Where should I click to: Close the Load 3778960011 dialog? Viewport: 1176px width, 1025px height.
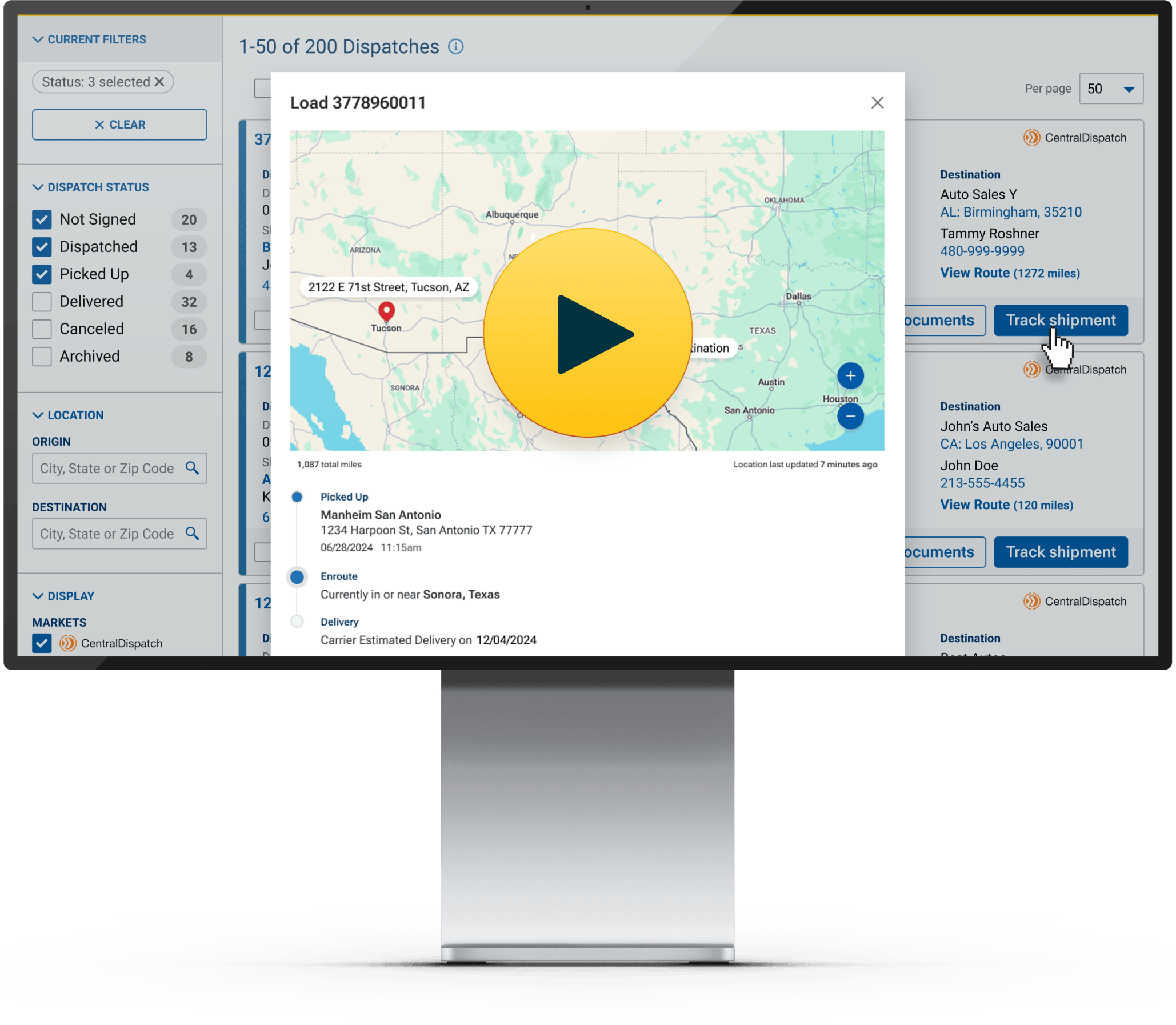tap(877, 102)
